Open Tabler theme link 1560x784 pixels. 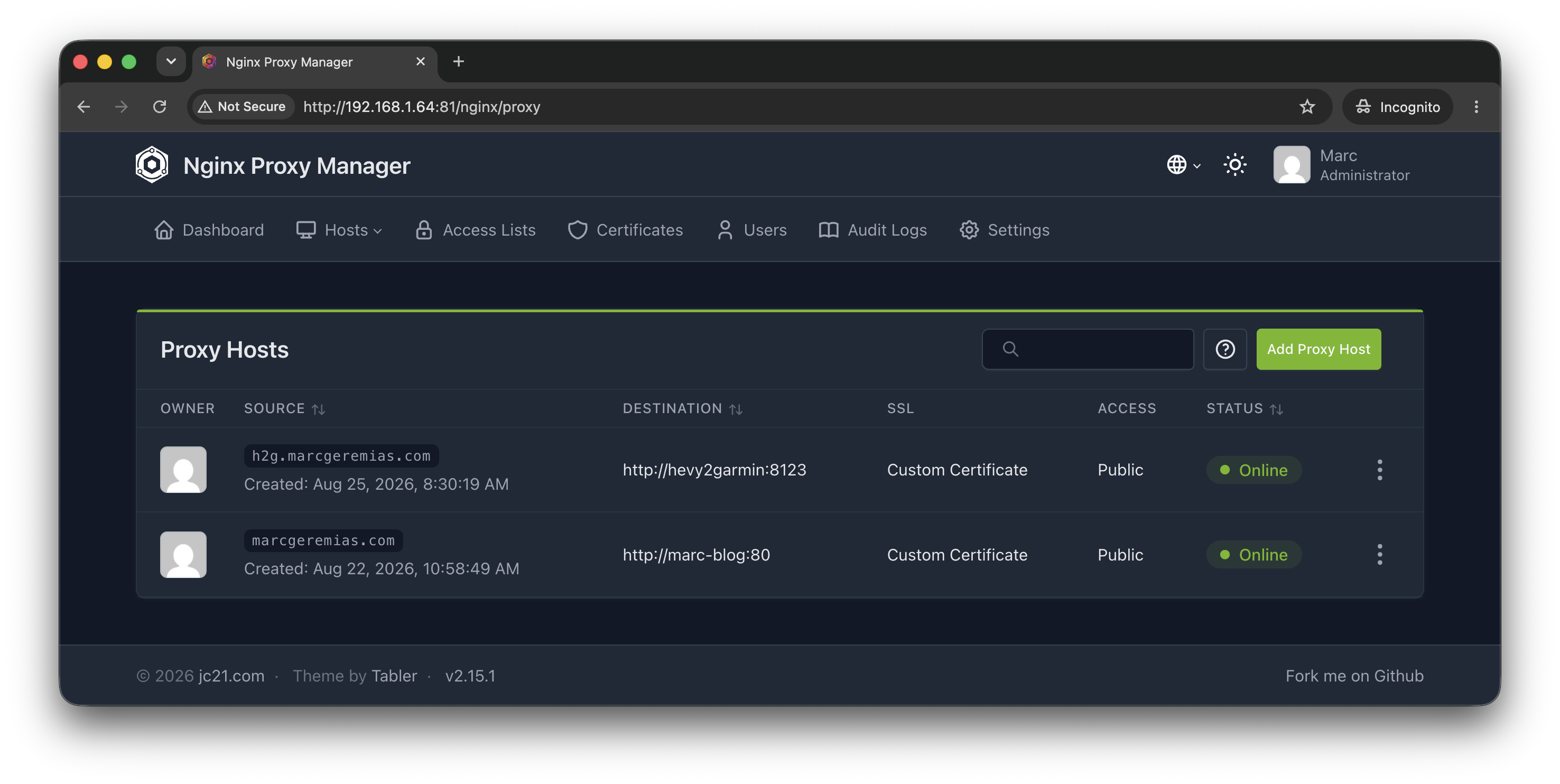(394, 676)
